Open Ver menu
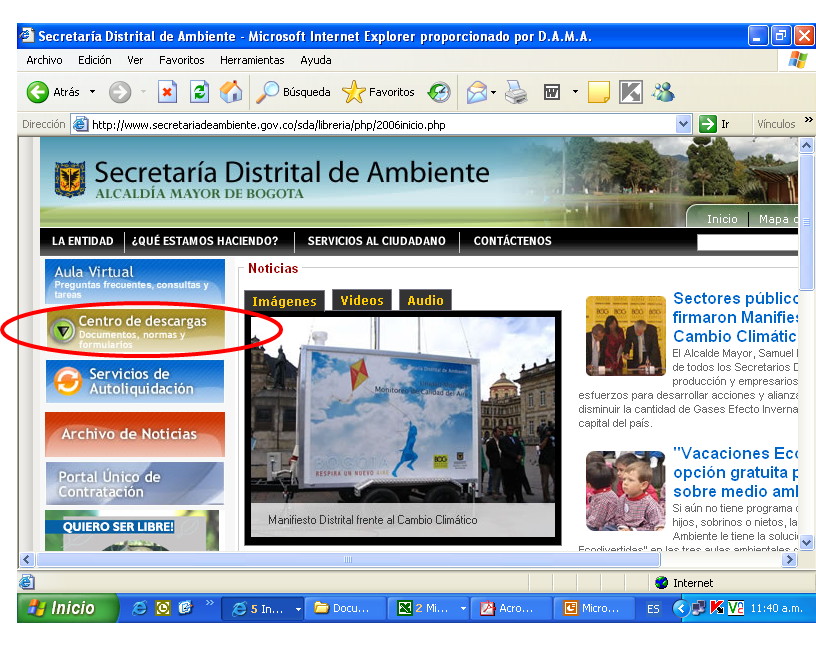This screenshot has width=816, height=652. pos(135,60)
